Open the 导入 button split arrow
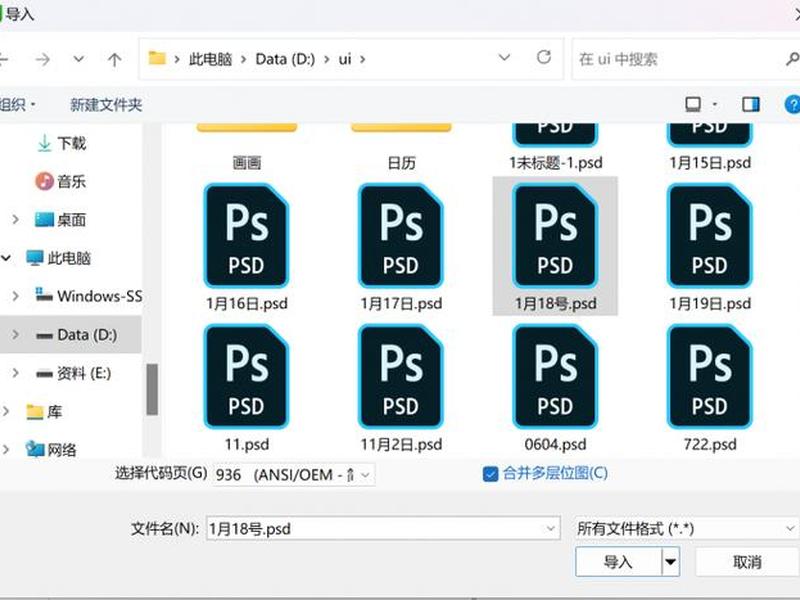The image size is (800, 600). point(670,562)
